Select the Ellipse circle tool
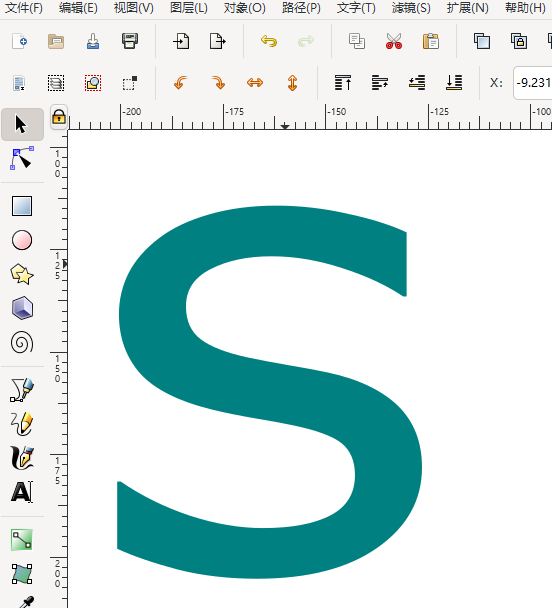Screen dimensions: 552x608 point(22,240)
